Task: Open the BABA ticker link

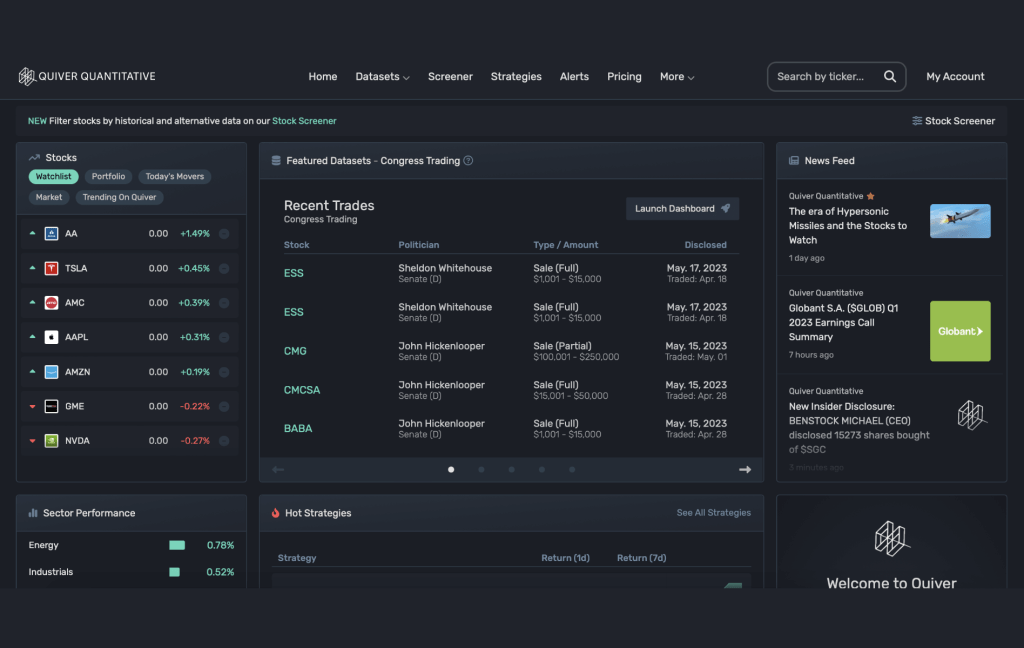Action: tap(298, 429)
